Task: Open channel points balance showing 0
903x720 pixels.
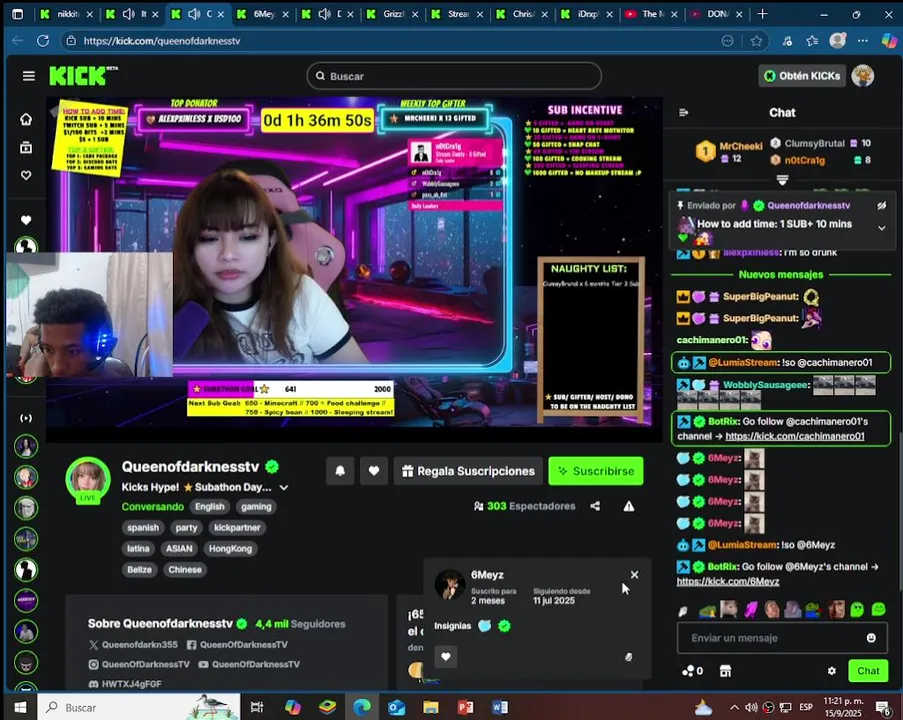Action: click(x=692, y=670)
